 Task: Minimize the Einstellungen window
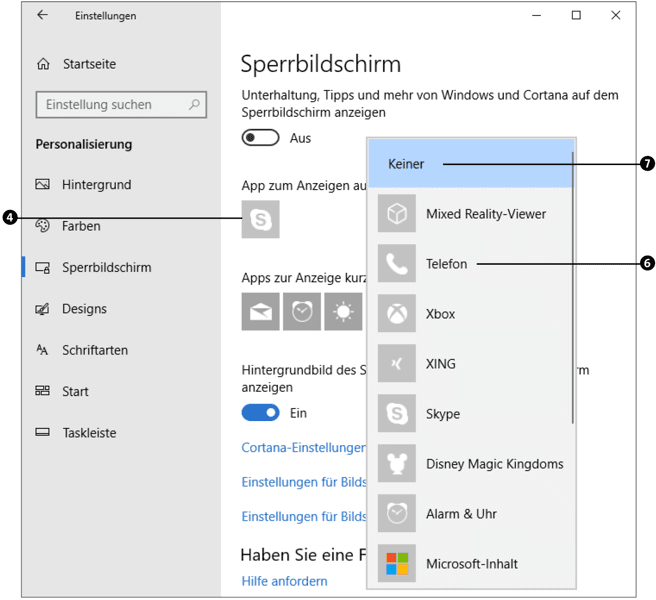pos(536,15)
